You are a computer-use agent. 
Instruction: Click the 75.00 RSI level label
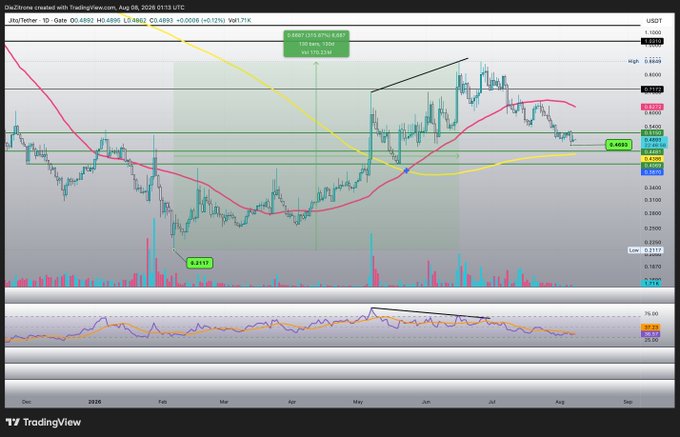click(651, 313)
